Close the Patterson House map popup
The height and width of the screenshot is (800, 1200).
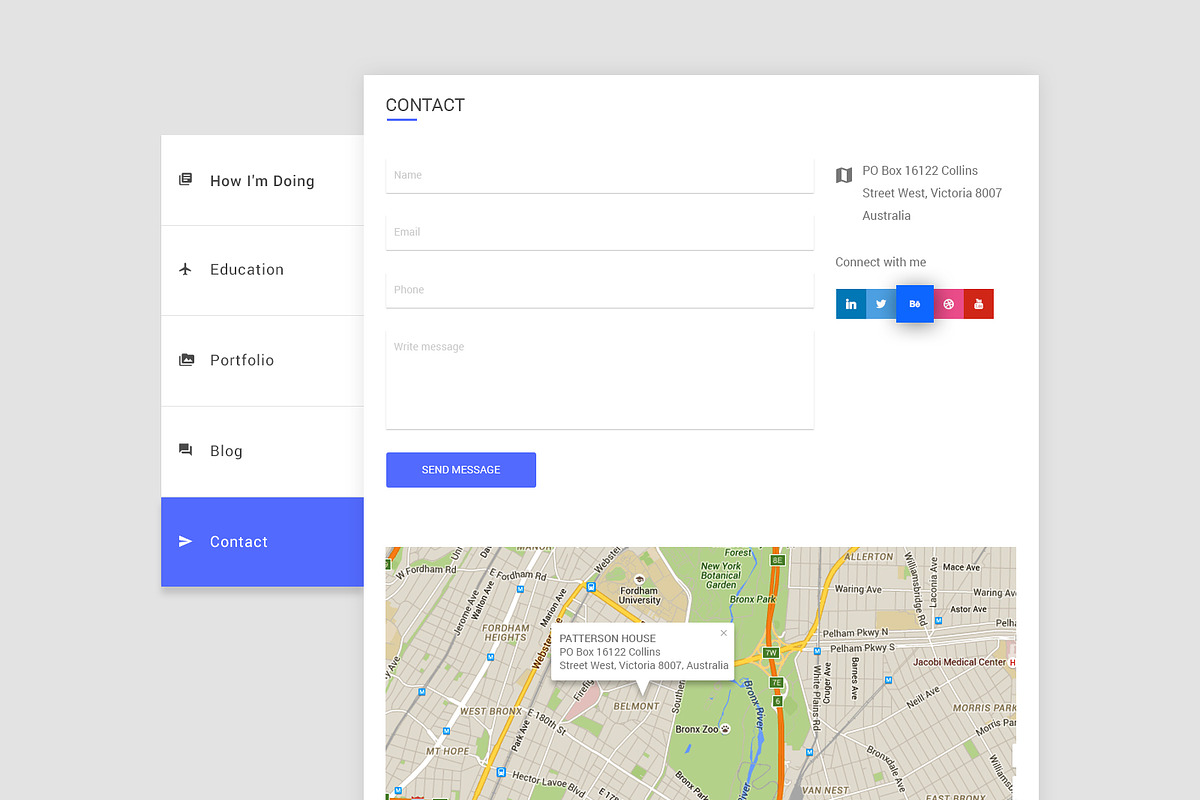724,632
